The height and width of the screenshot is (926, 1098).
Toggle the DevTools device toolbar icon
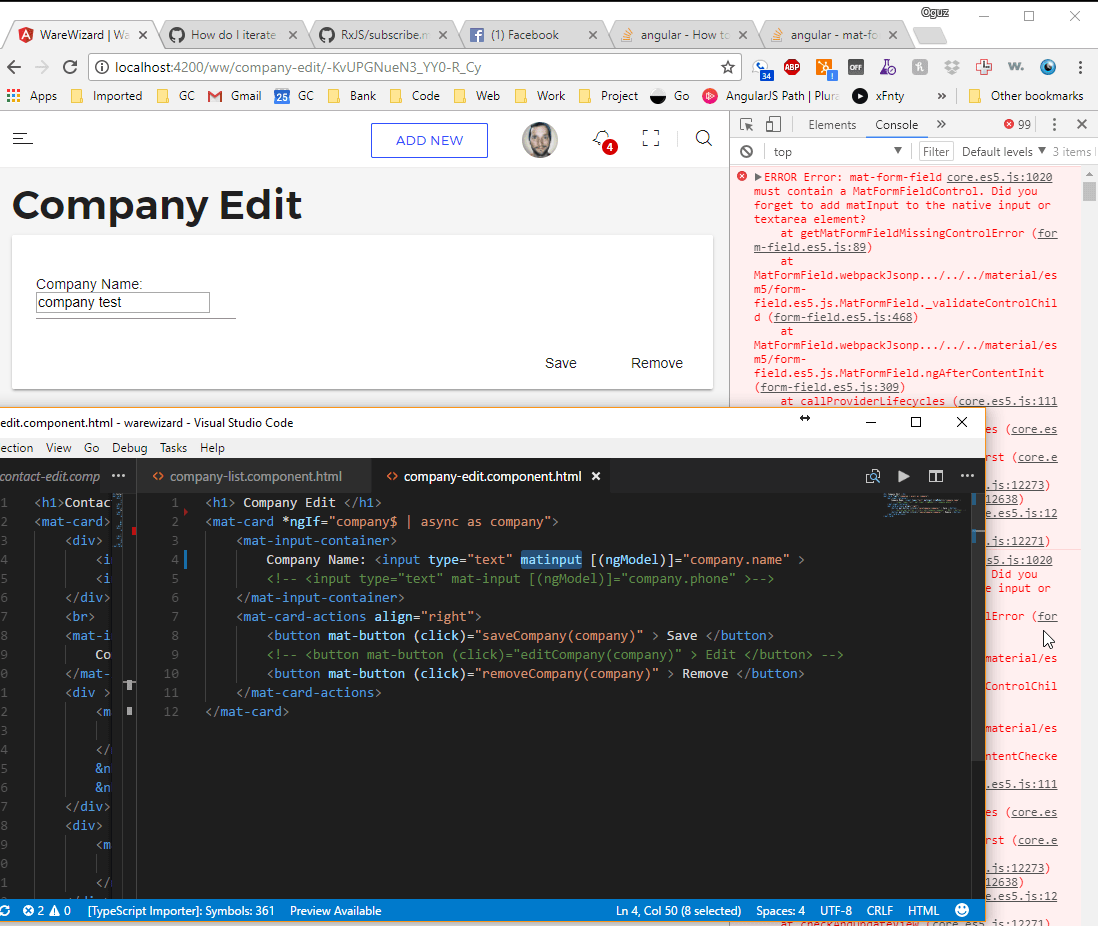773,125
